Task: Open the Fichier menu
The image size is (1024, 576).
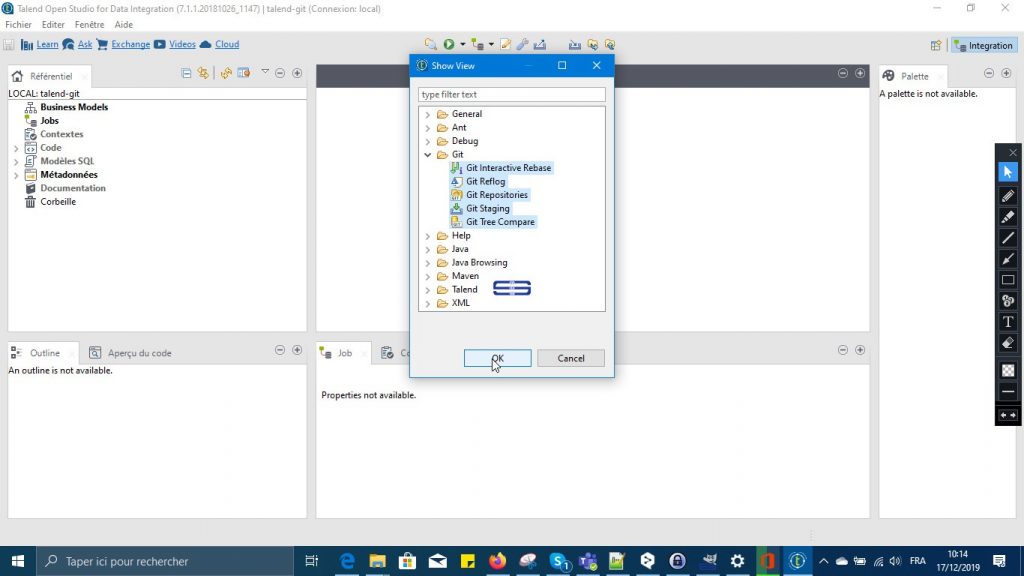Action: [x=18, y=25]
